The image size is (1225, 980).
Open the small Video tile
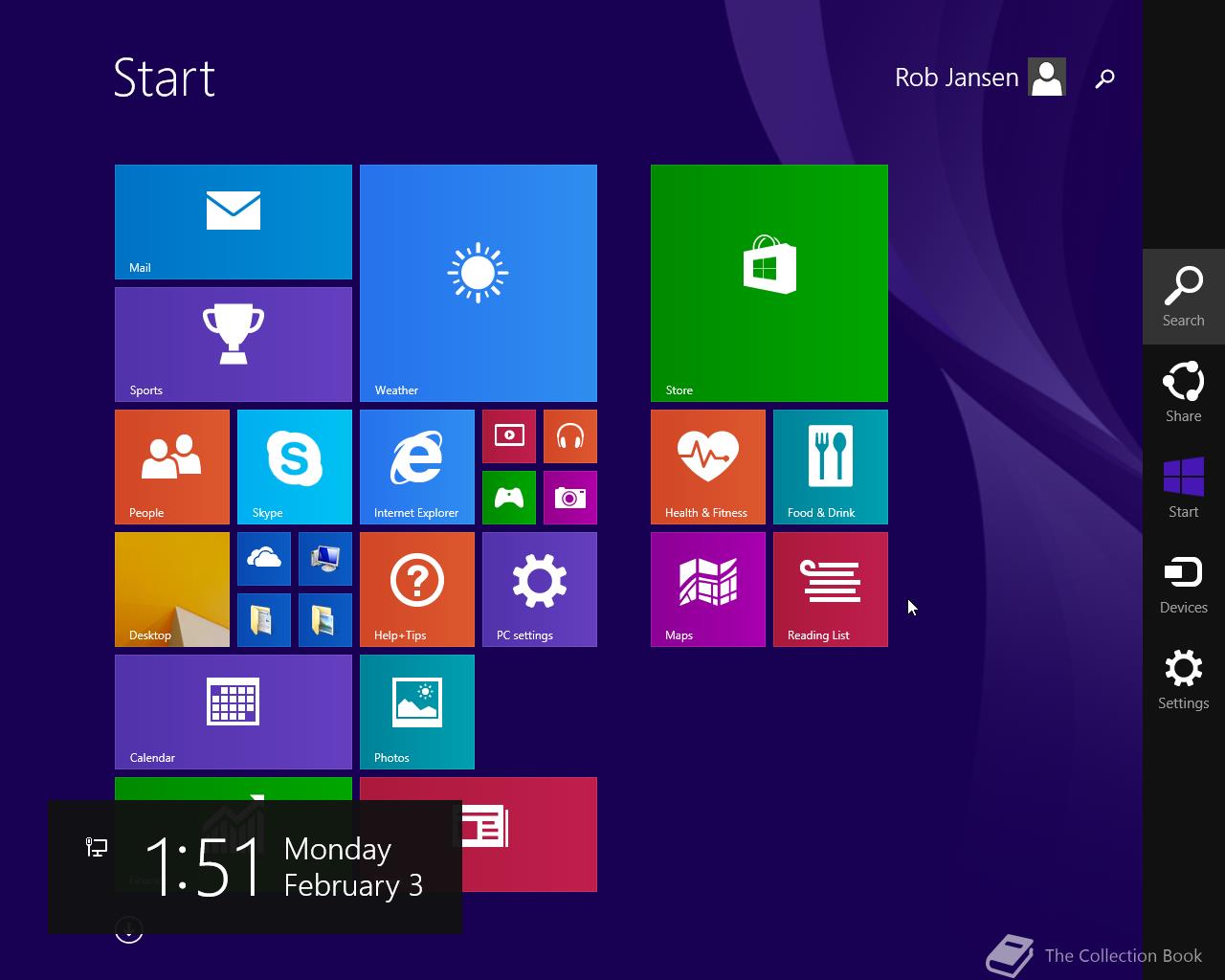point(509,436)
